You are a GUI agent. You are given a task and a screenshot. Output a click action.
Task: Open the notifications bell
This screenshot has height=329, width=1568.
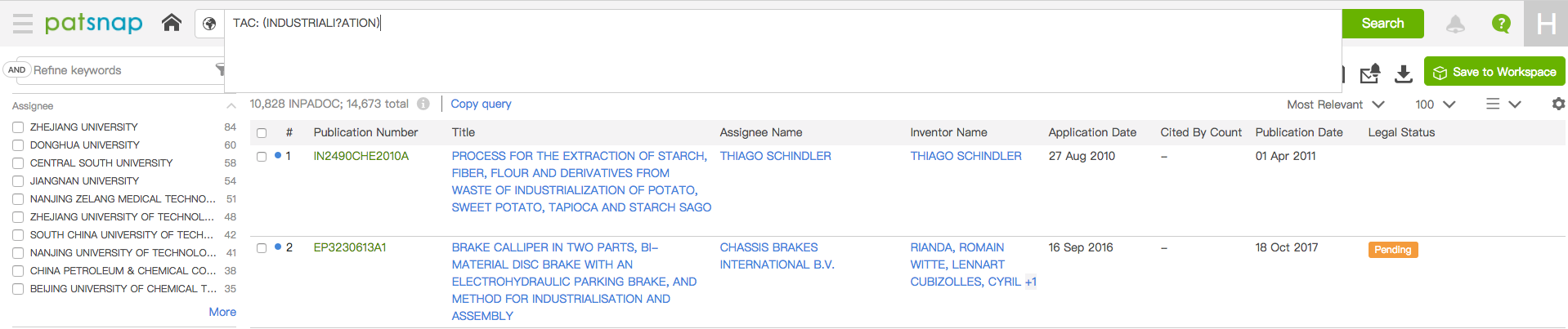coord(1455,24)
